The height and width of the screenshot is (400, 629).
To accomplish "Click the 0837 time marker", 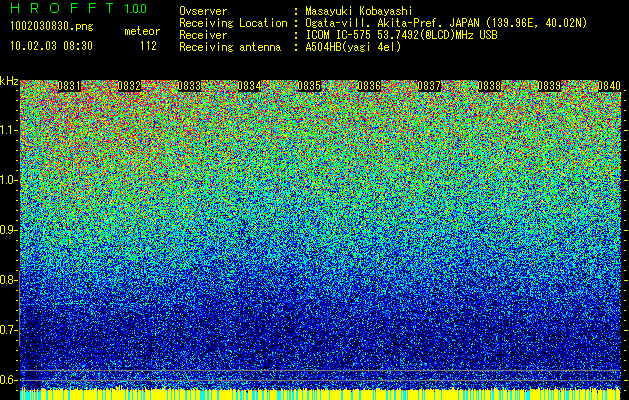I will coord(429,86).
